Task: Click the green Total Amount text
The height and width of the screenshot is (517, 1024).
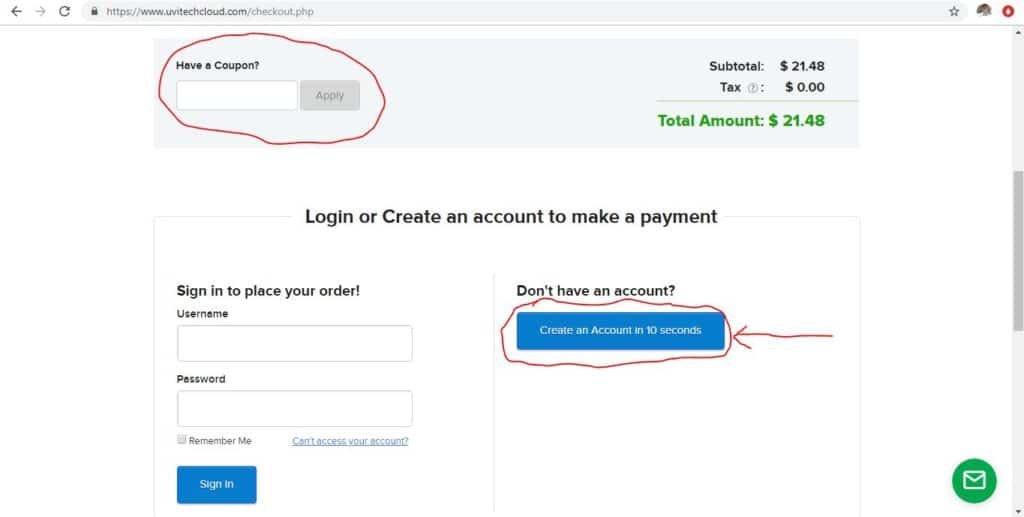Action: pos(741,120)
